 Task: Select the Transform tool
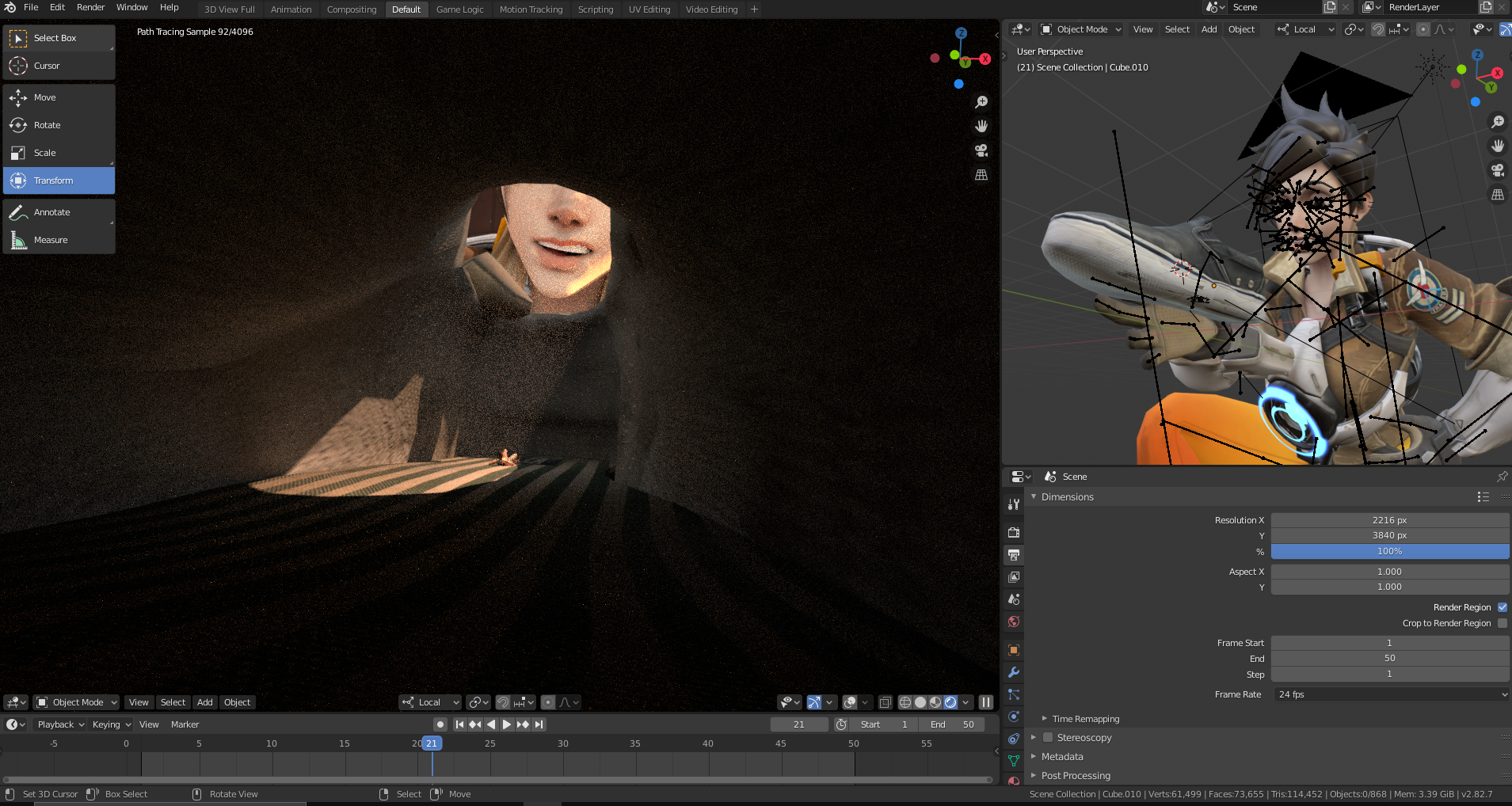point(59,181)
